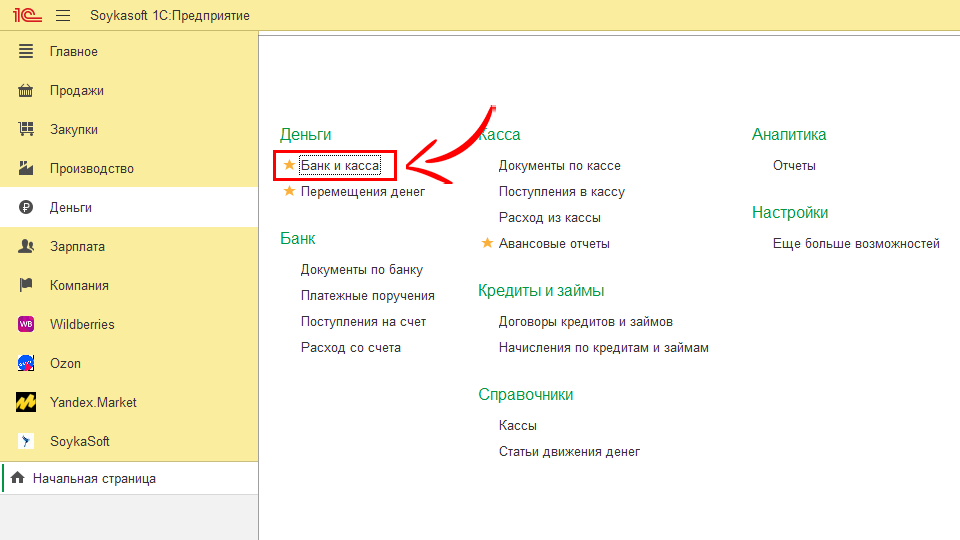Click Еще больше возможностей setting
Screen dimensions: 960x540
point(856,244)
